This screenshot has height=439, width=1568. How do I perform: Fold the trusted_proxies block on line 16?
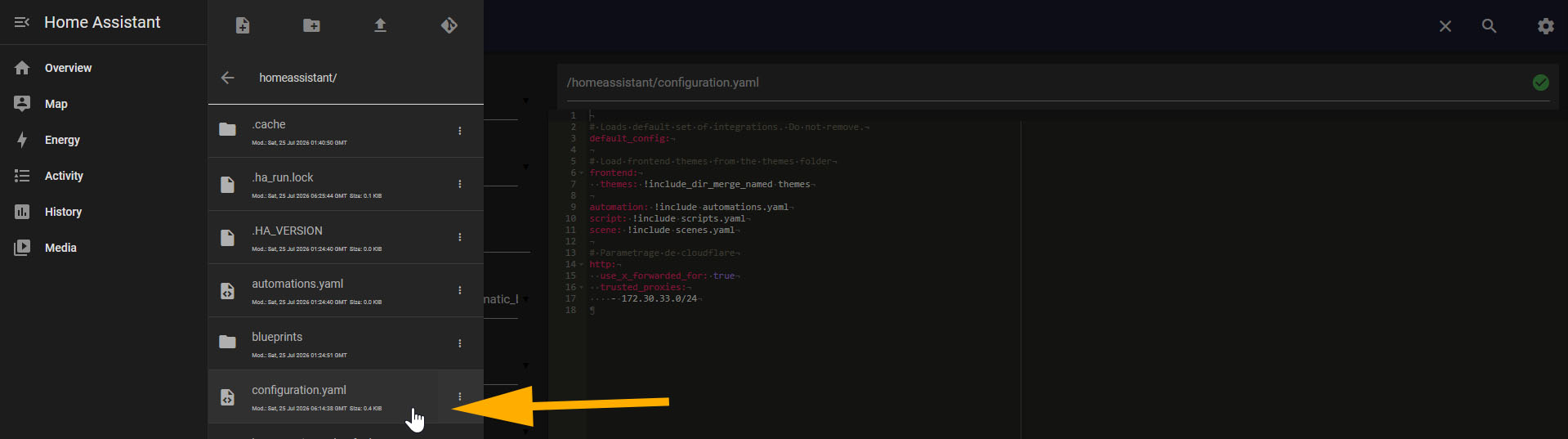(582, 288)
